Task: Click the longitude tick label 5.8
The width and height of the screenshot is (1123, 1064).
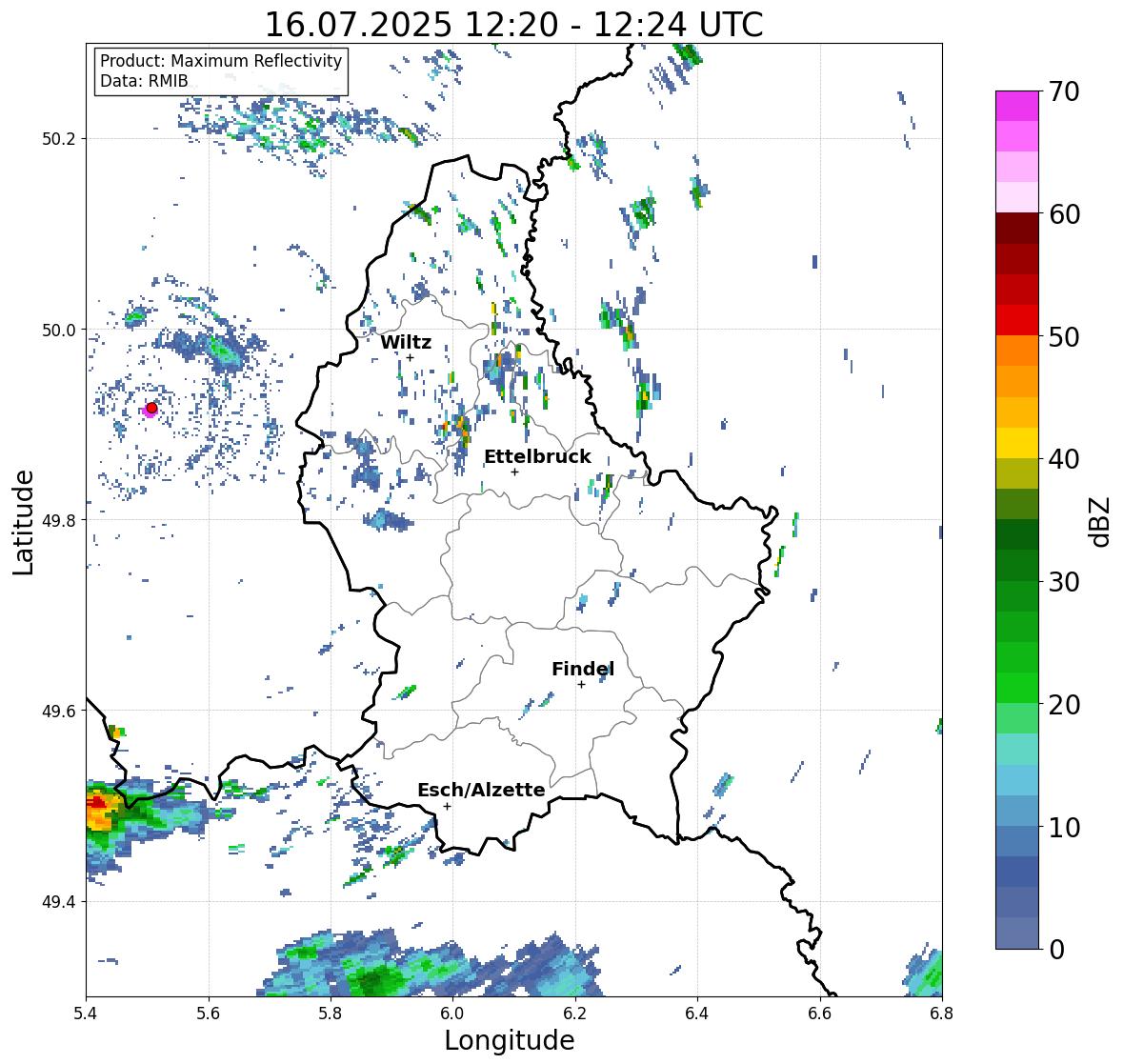Action: tap(331, 1014)
